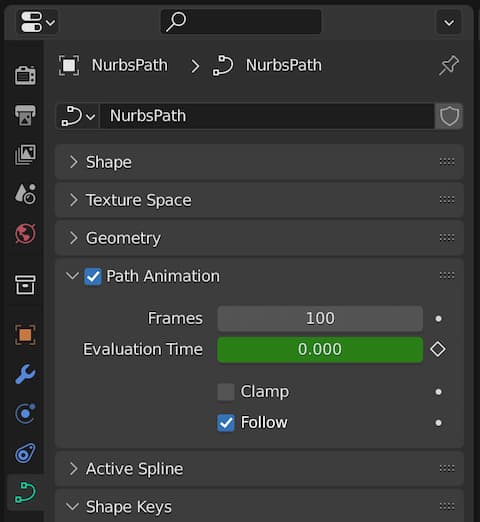The height and width of the screenshot is (522, 480).
Task: Open the Render properties tab
Action: [25, 76]
